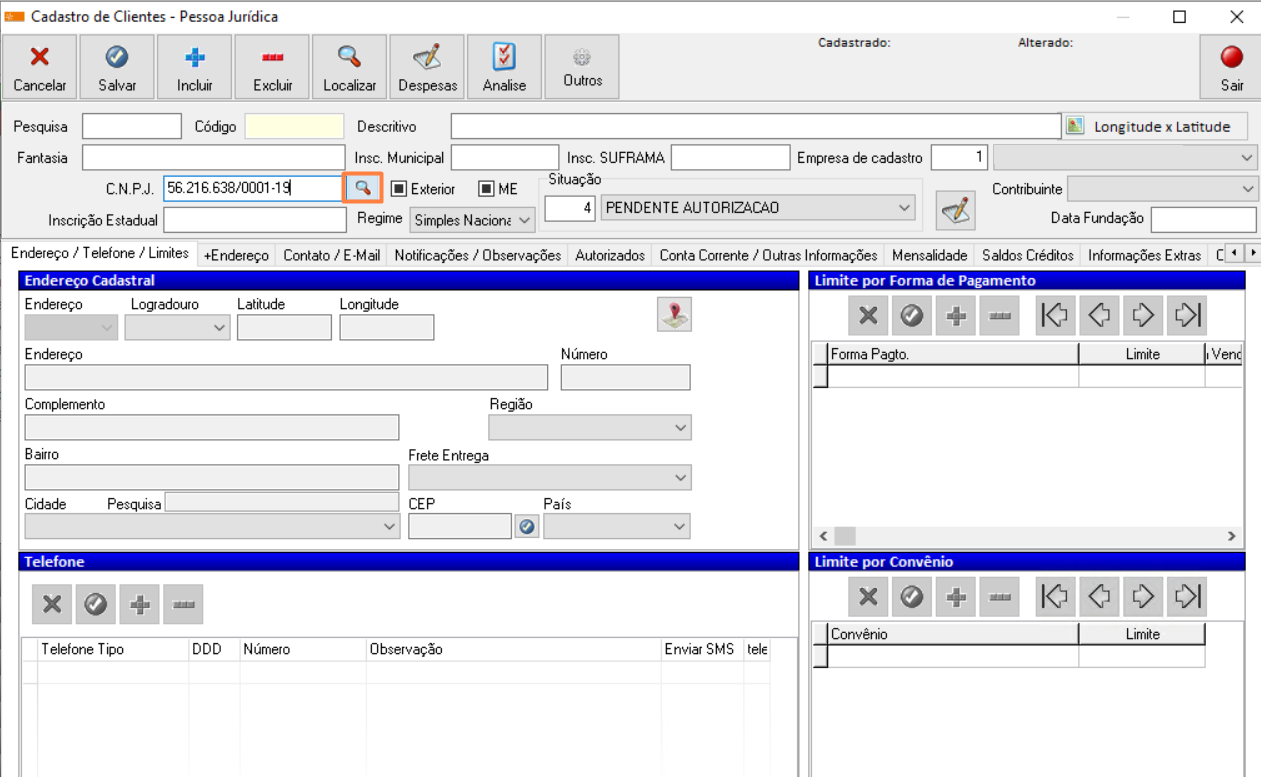This screenshot has width=1261, height=777.
Task: Click the Data Fundação field
Action: [x=1204, y=219]
